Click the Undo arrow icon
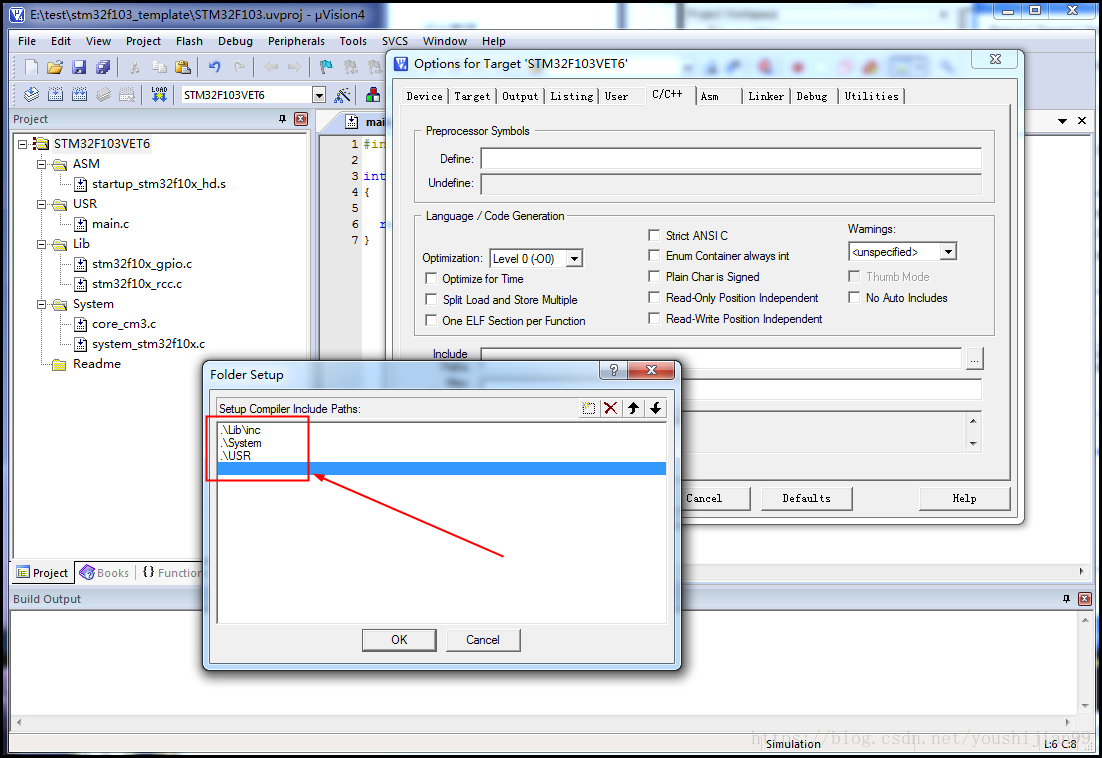 pyautogui.click(x=214, y=67)
